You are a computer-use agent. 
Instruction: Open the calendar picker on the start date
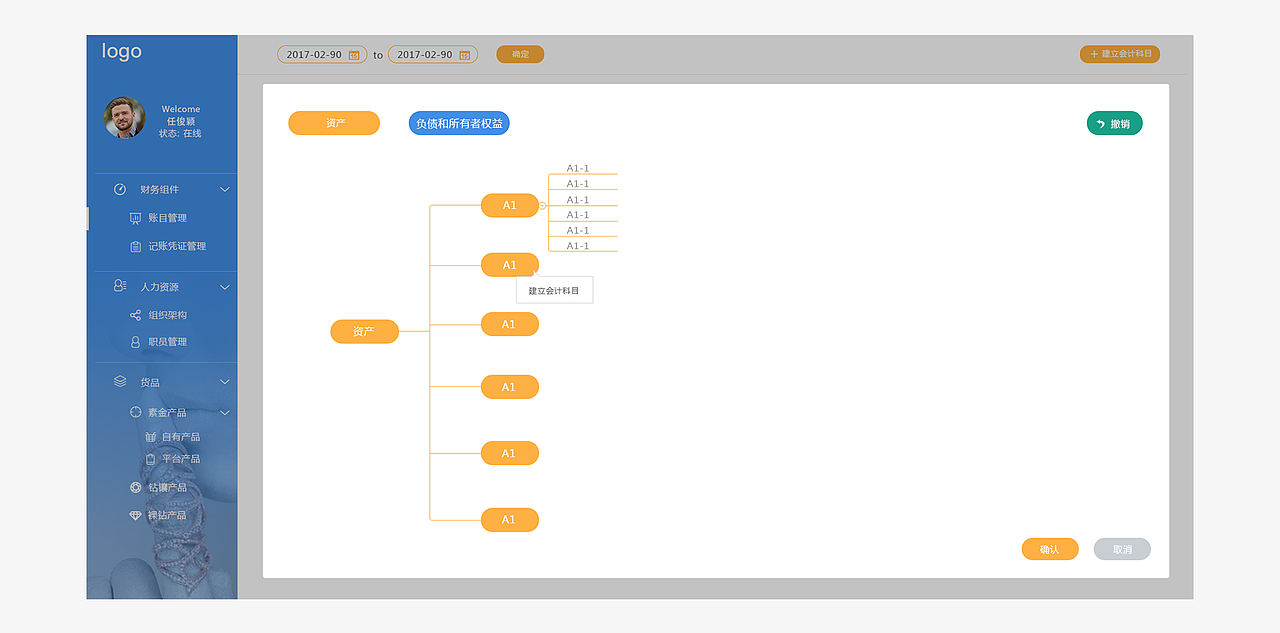[x=354, y=56]
